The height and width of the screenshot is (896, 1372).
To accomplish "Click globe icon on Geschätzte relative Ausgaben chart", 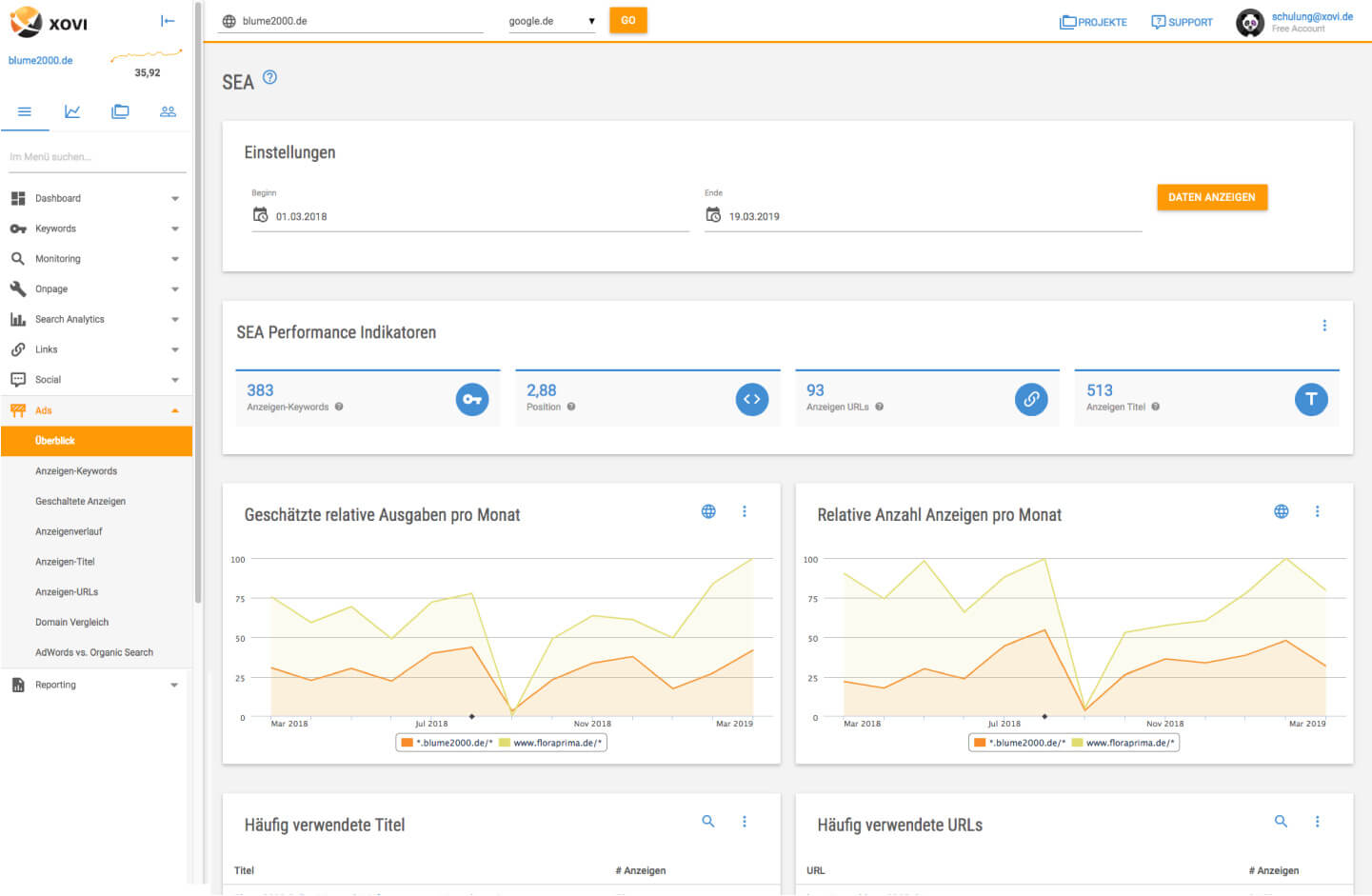I will click(708, 511).
